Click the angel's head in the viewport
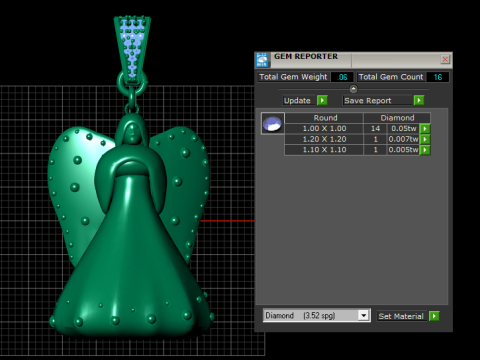The image size is (480, 360). pos(132,129)
